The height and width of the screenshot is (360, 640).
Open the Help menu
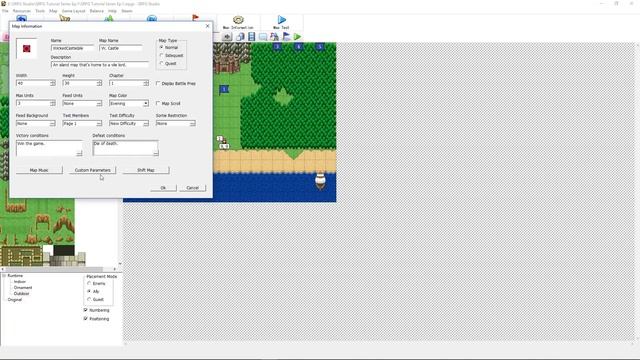click(x=112, y=11)
